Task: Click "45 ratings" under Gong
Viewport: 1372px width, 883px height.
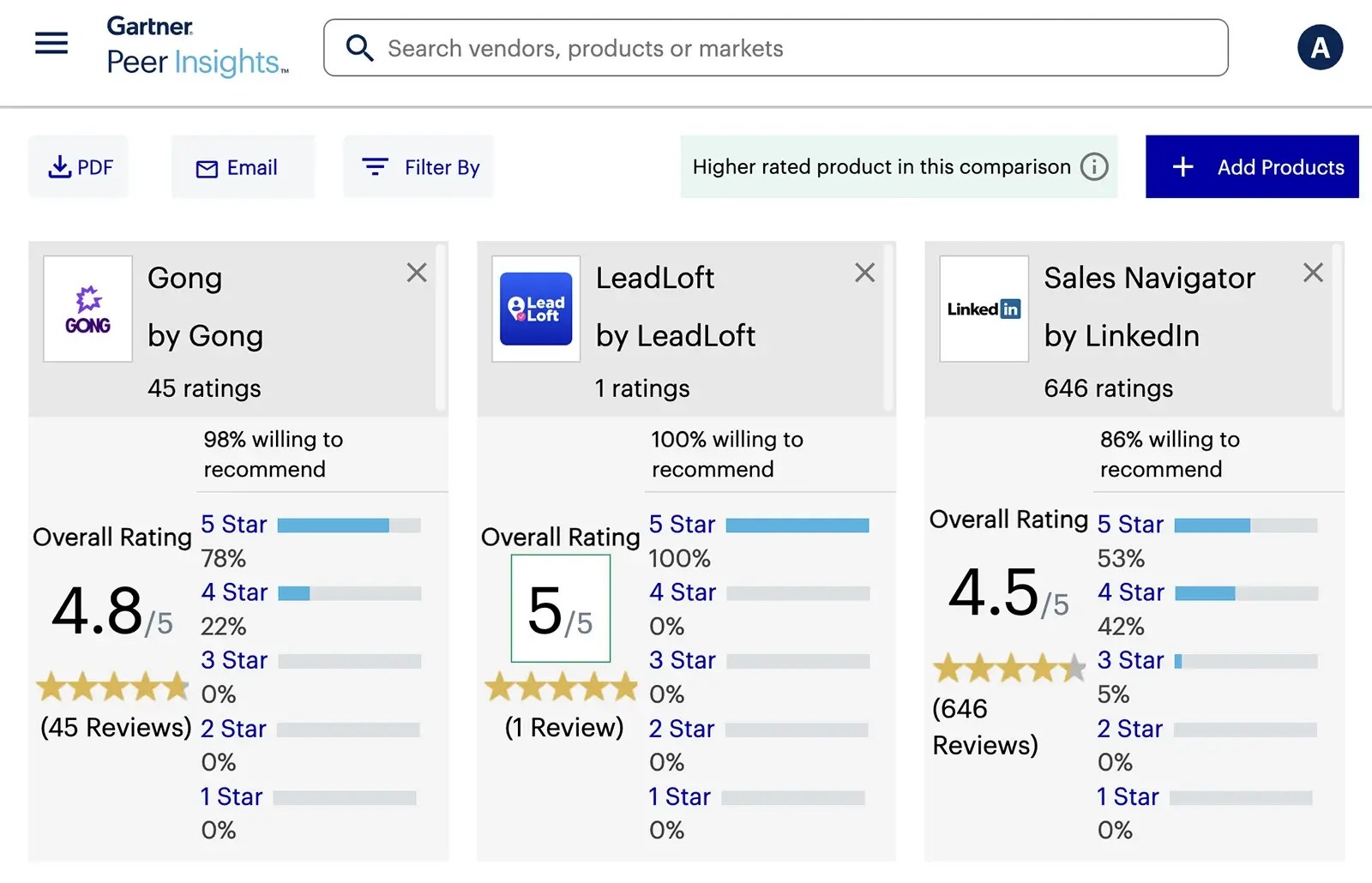Action: (x=204, y=388)
